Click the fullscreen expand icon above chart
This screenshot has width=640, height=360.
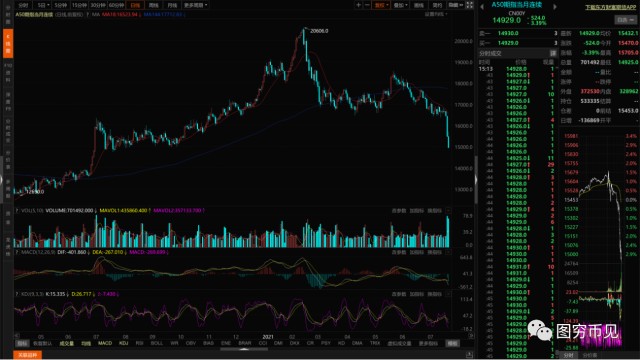pos(470,5)
